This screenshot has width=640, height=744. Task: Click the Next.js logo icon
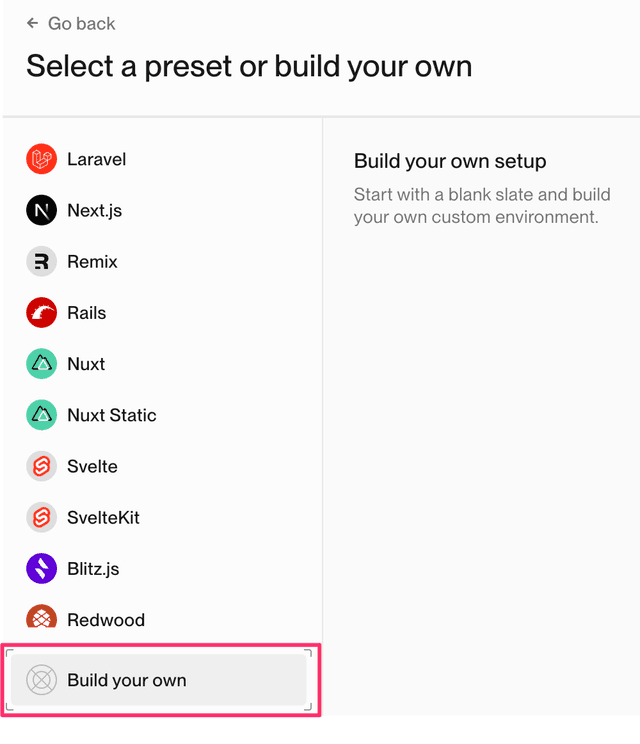(42, 210)
